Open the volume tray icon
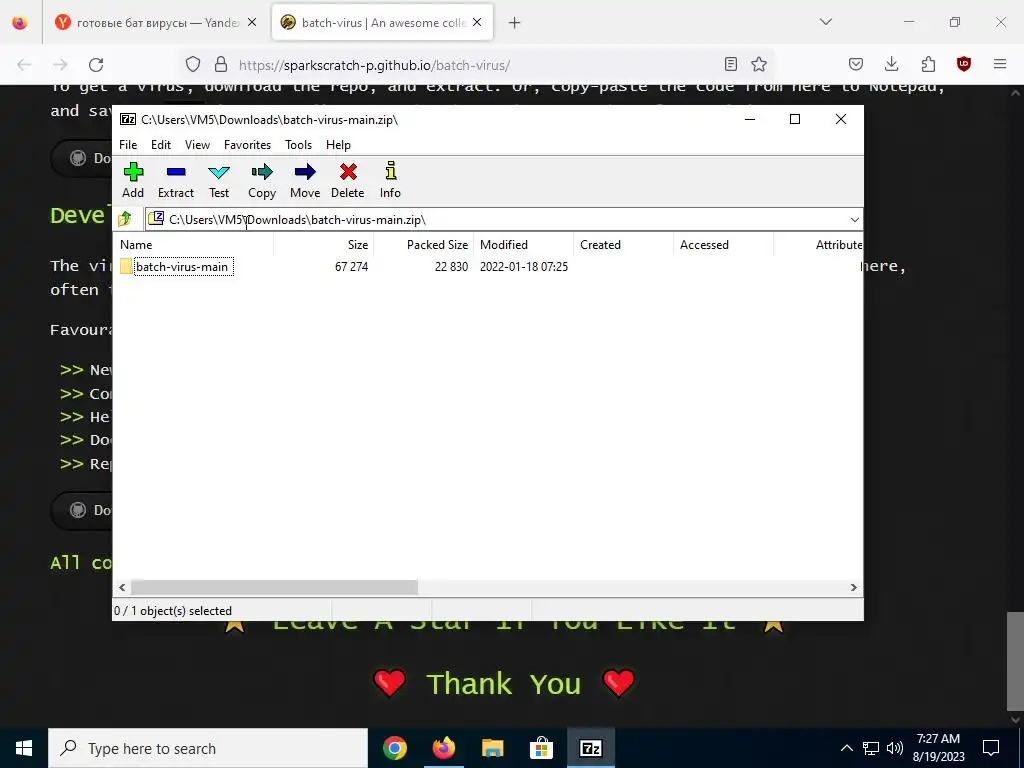Screen dimensions: 1024x768 point(895,748)
